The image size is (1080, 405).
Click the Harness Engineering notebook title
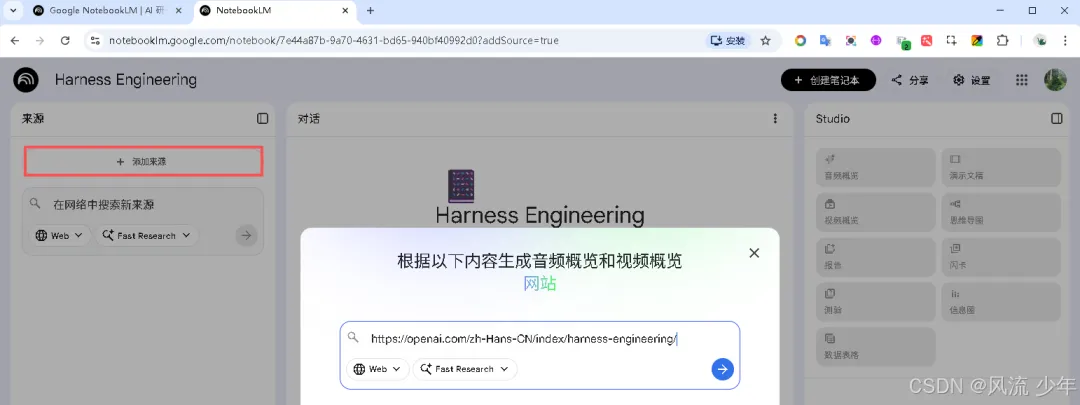click(126, 80)
